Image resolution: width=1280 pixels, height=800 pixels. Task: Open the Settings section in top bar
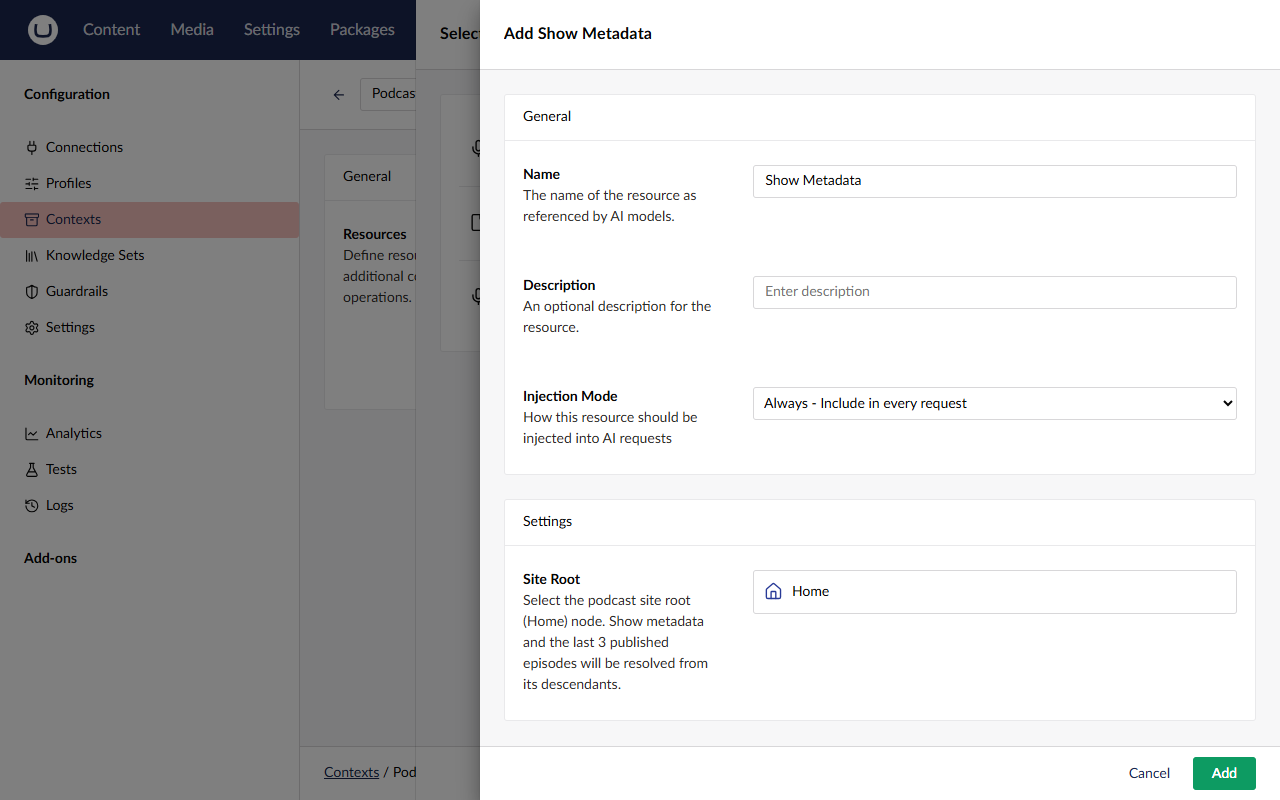[x=272, y=30]
